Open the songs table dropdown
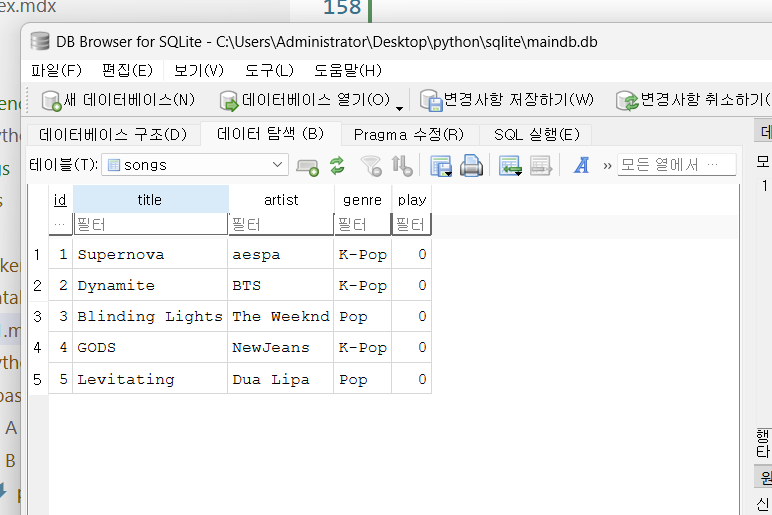The height and width of the screenshot is (515, 772). point(277,165)
